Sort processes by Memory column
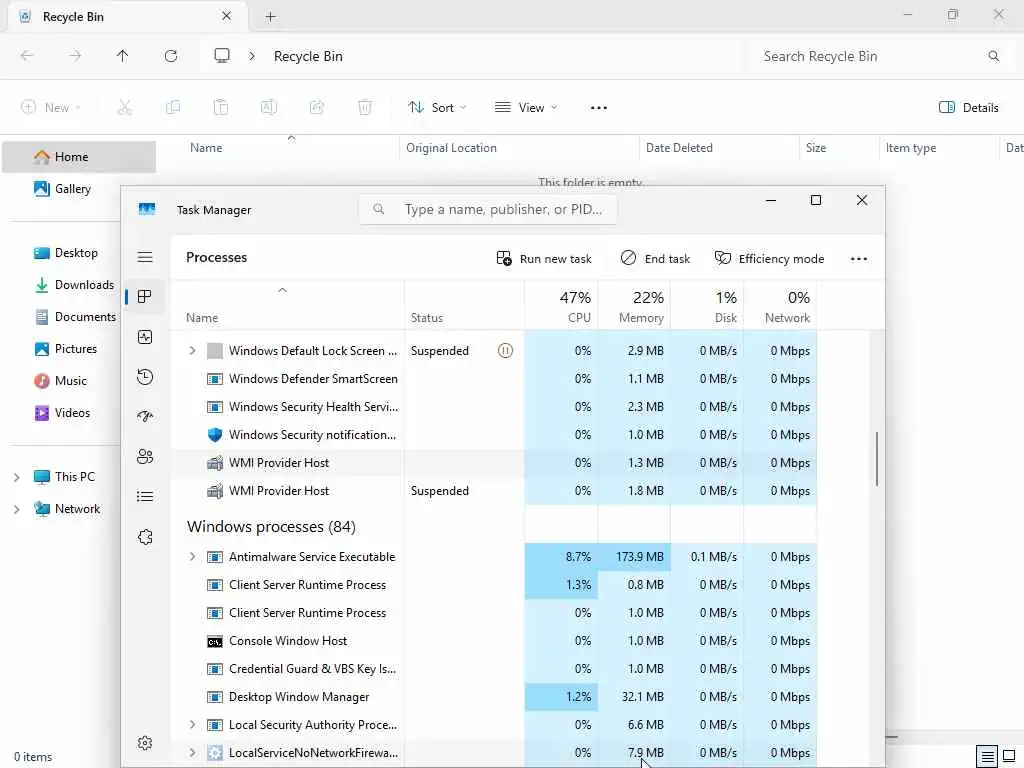The image size is (1024, 768). 634,306
